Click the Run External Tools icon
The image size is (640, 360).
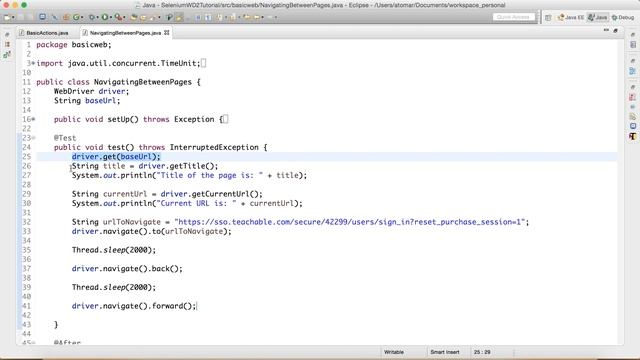click(x=118, y=17)
